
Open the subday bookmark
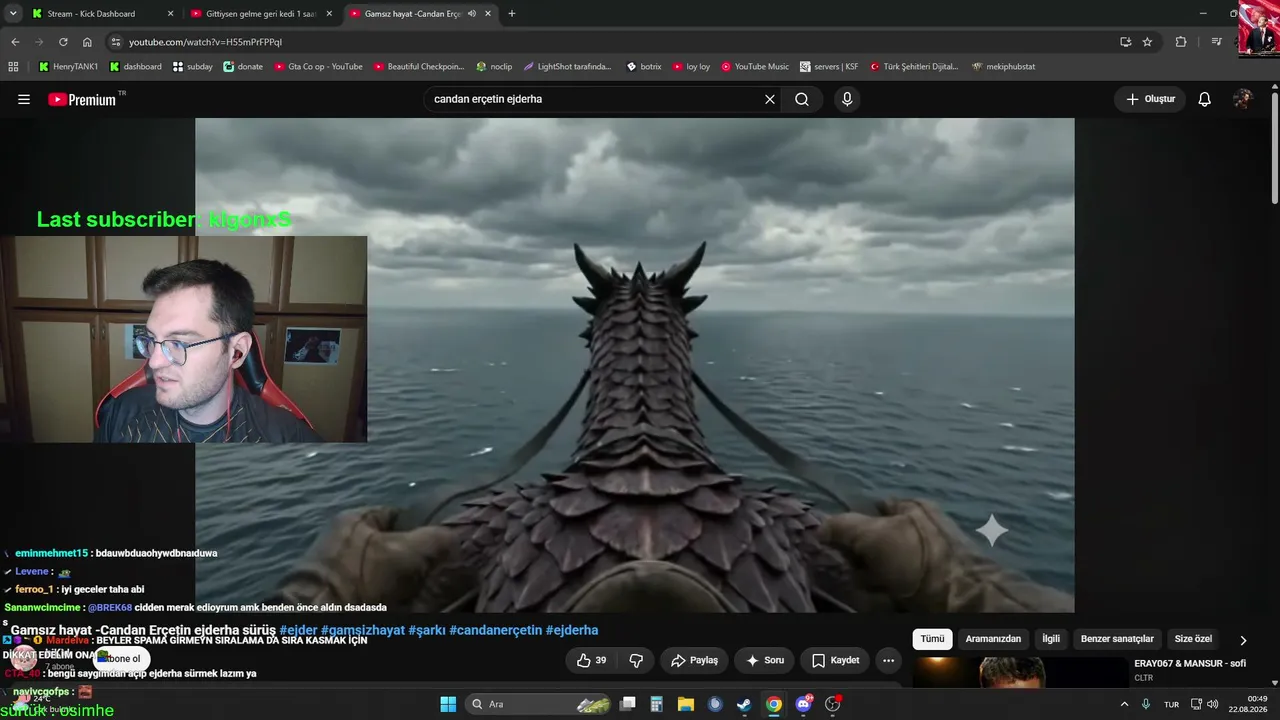192,67
